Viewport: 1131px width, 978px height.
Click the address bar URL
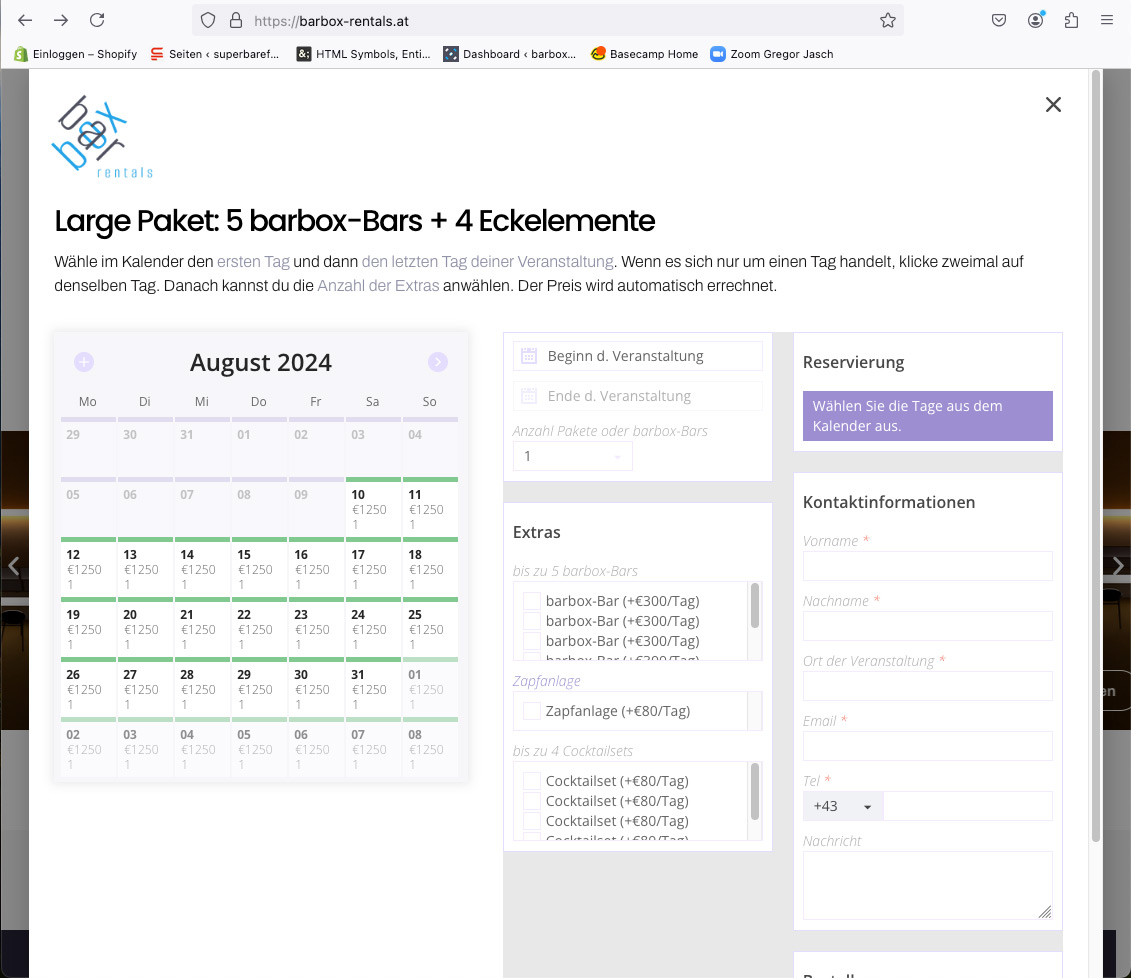(x=331, y=21)
